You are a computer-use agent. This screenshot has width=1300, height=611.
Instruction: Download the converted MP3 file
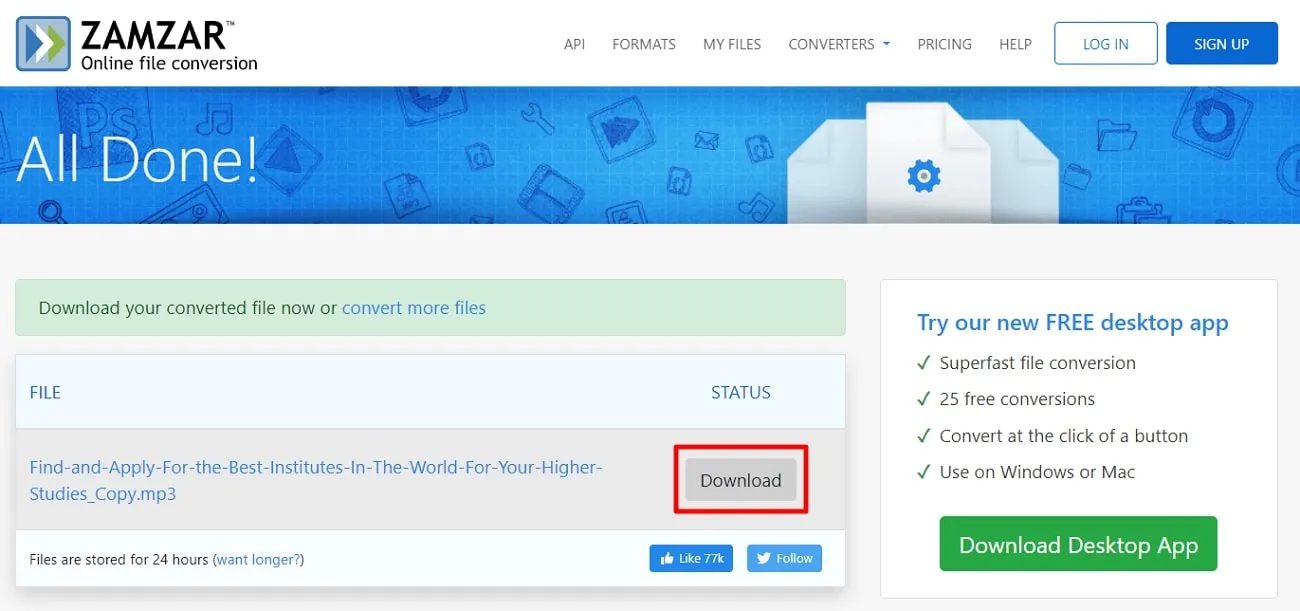point(740,480)
